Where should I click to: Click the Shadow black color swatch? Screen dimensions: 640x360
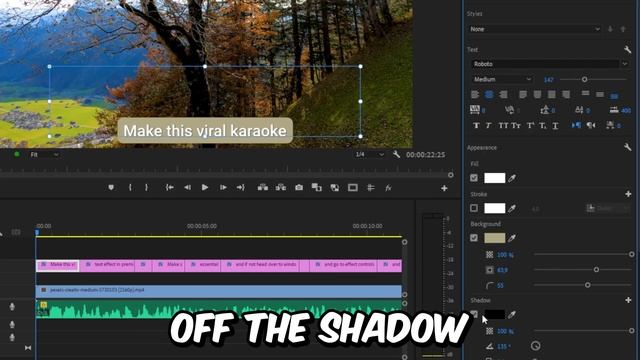click(x=494, y=314)
